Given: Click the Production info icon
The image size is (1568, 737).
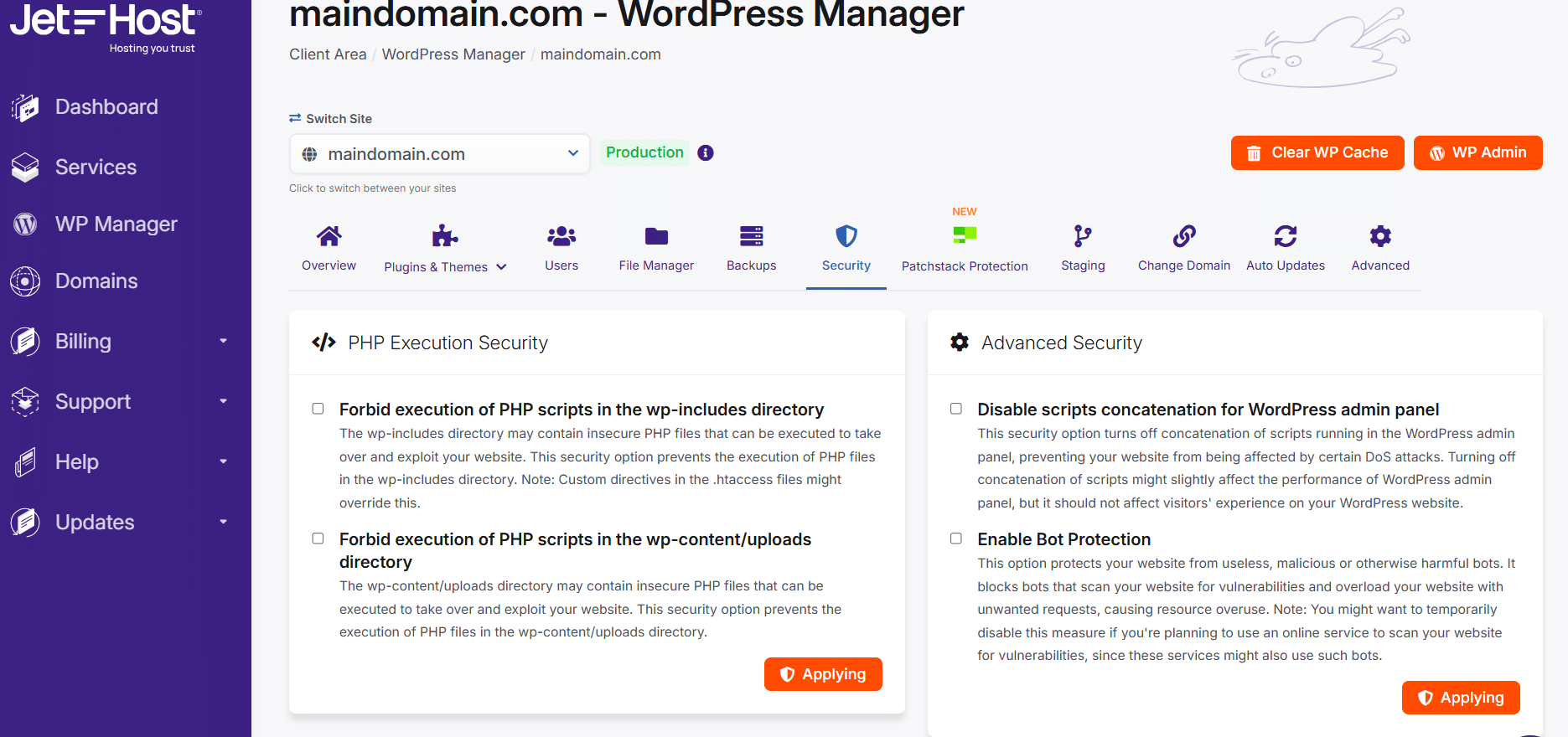Looking at the screenshot, I should tap(706, 153).
